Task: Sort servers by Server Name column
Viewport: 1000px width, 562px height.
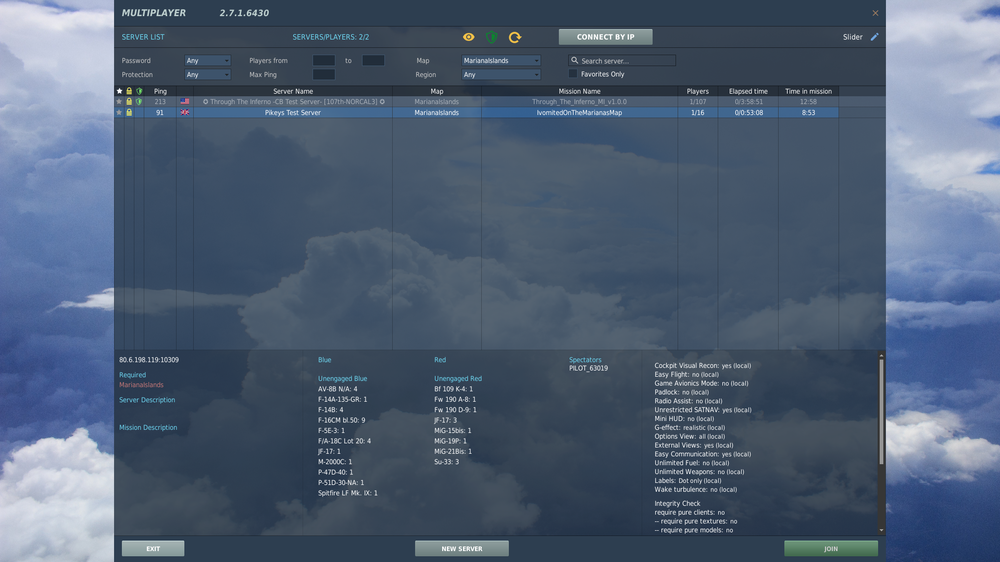Action: [293, 91]
